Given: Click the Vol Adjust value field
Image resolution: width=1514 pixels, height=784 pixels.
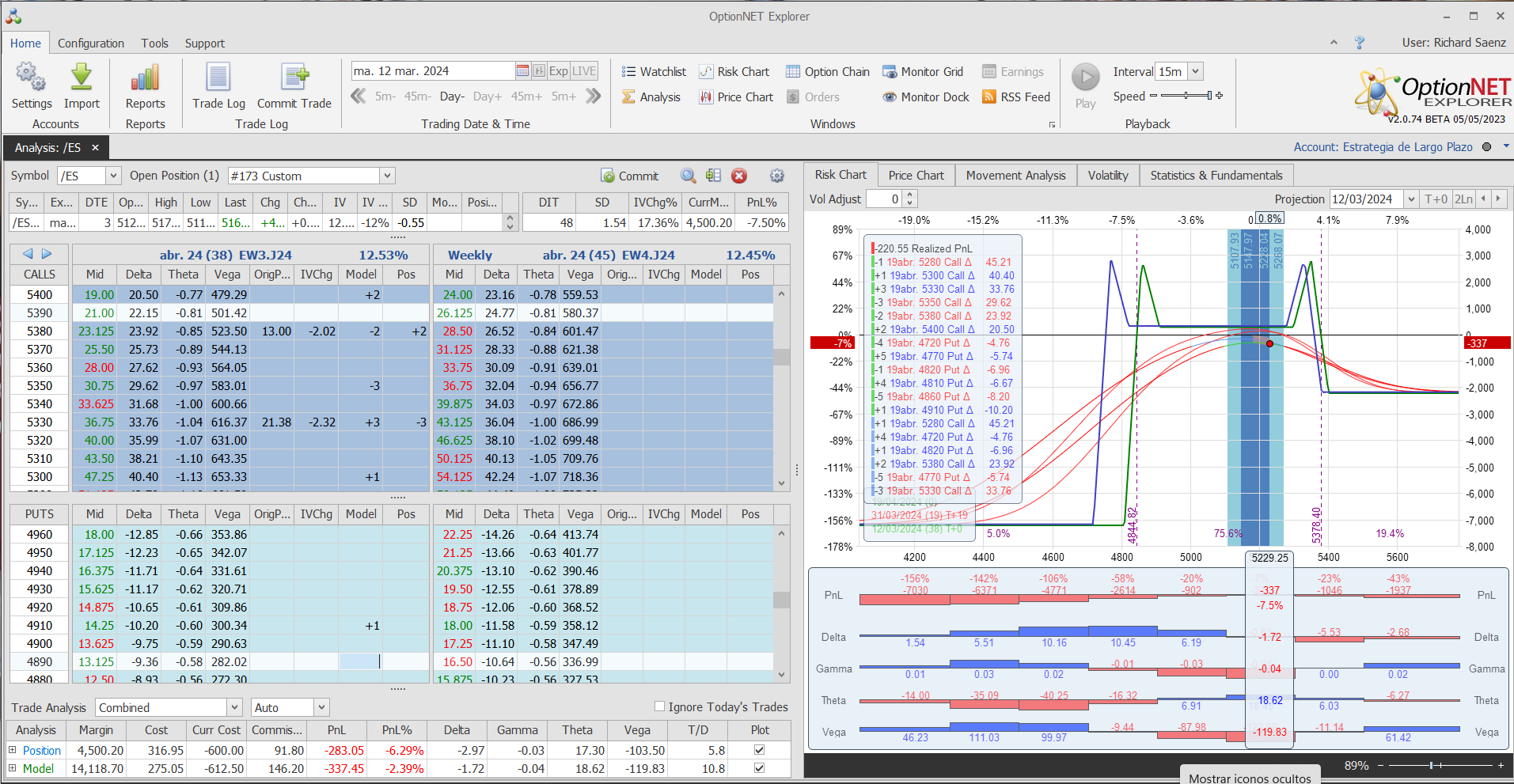Looking at the screenshot, I should (x=885, y=199).
